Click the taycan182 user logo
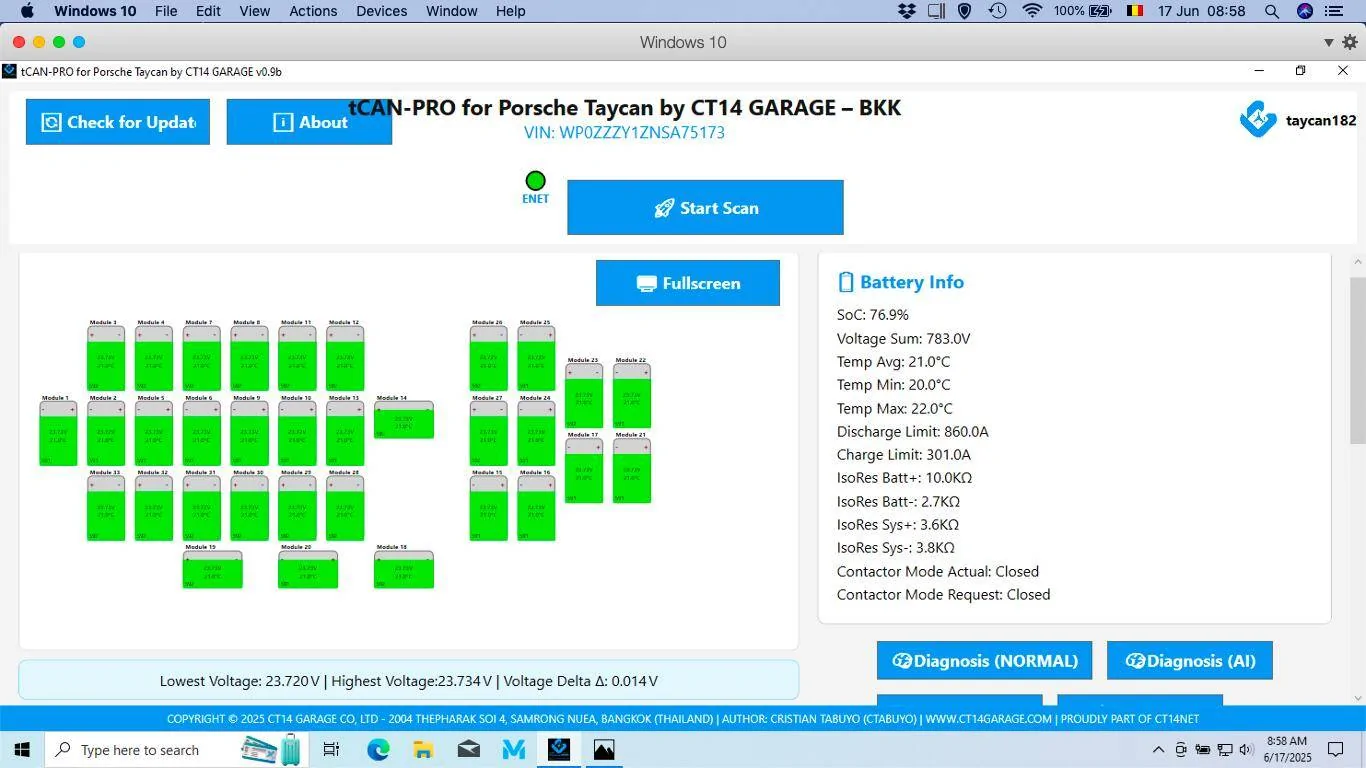Screen dimensions: 1366x768 [1258, 120]
